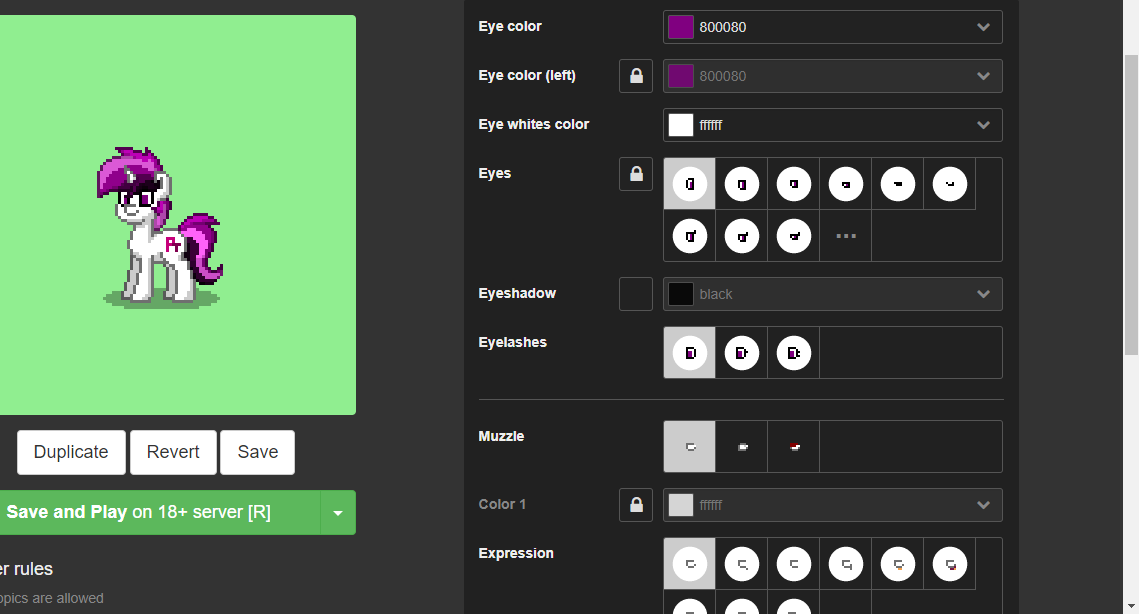This screenshot has width=1139, height=614.
Task: Show more eye options via ellipsis
Action: (846, 236)
